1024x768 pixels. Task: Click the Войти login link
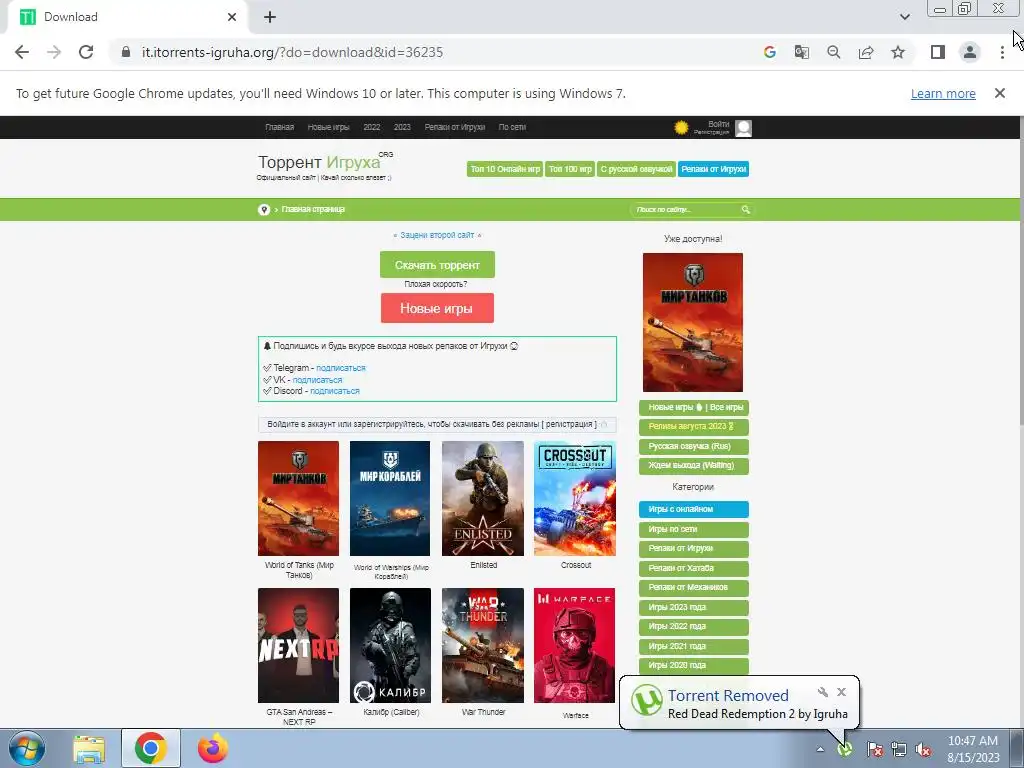718,123
